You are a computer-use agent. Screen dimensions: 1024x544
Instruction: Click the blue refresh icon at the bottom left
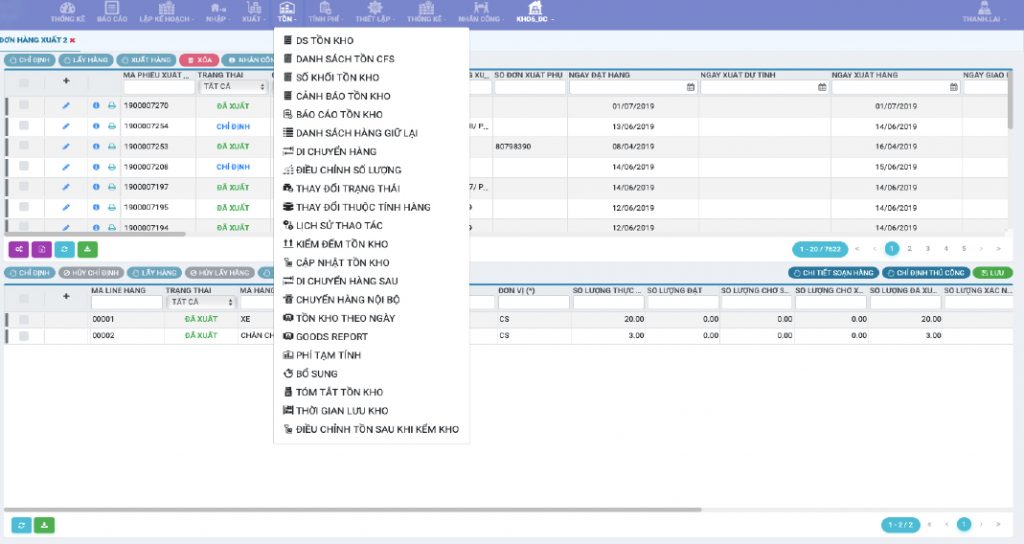21,525
